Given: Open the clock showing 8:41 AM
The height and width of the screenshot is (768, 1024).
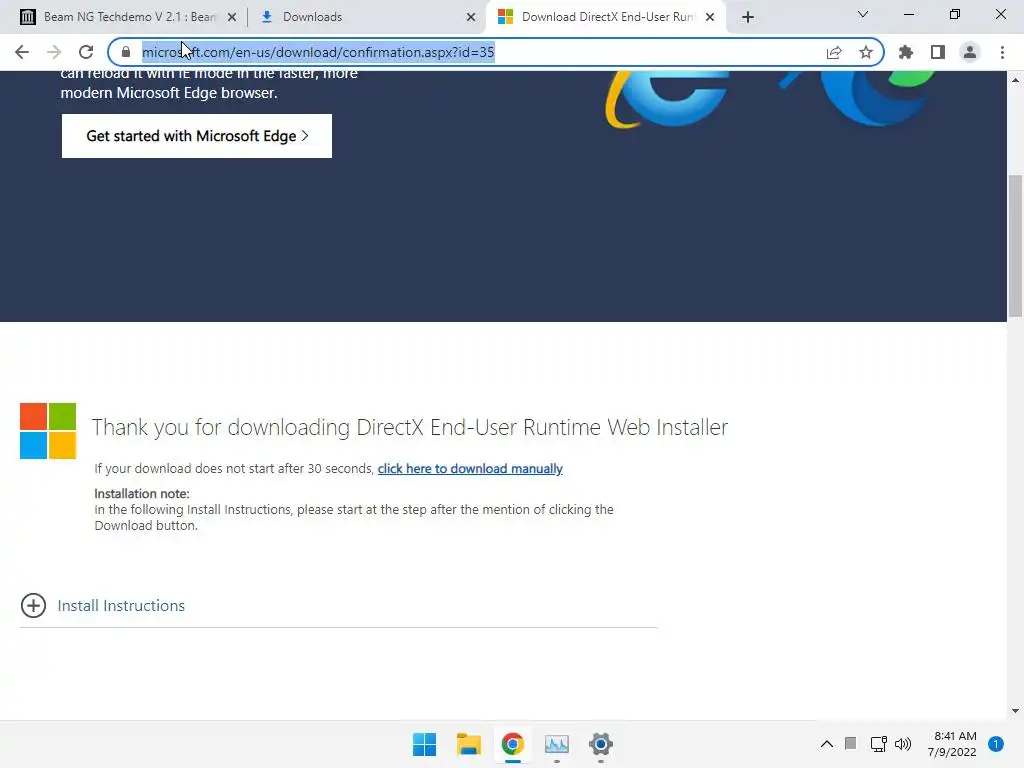Looking at the screenshot, I should coord(952,744).
